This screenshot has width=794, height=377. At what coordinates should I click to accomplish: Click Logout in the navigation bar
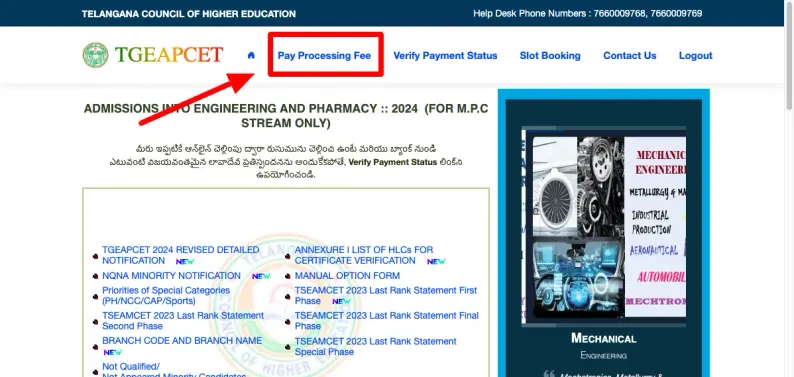(695, 56)
